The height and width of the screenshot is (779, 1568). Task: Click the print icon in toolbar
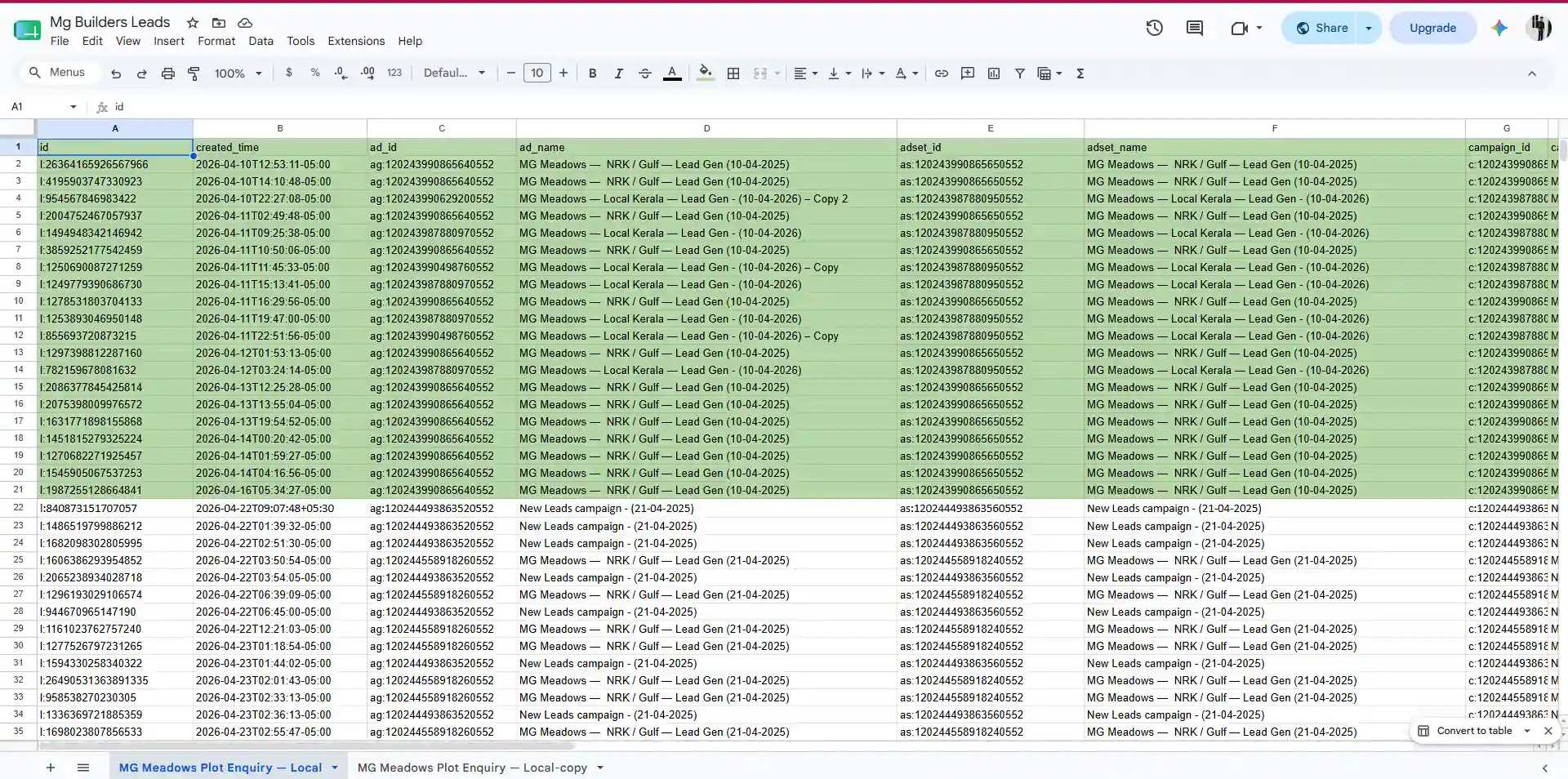(x=167, y=73)
